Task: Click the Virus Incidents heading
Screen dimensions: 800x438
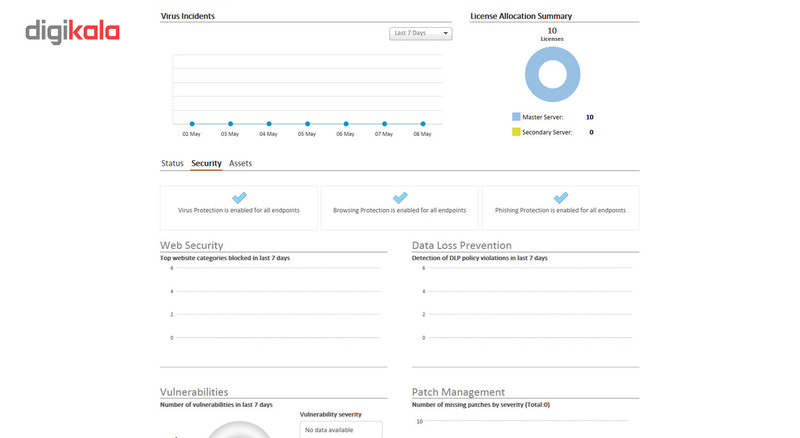Action: click(188, 16)
